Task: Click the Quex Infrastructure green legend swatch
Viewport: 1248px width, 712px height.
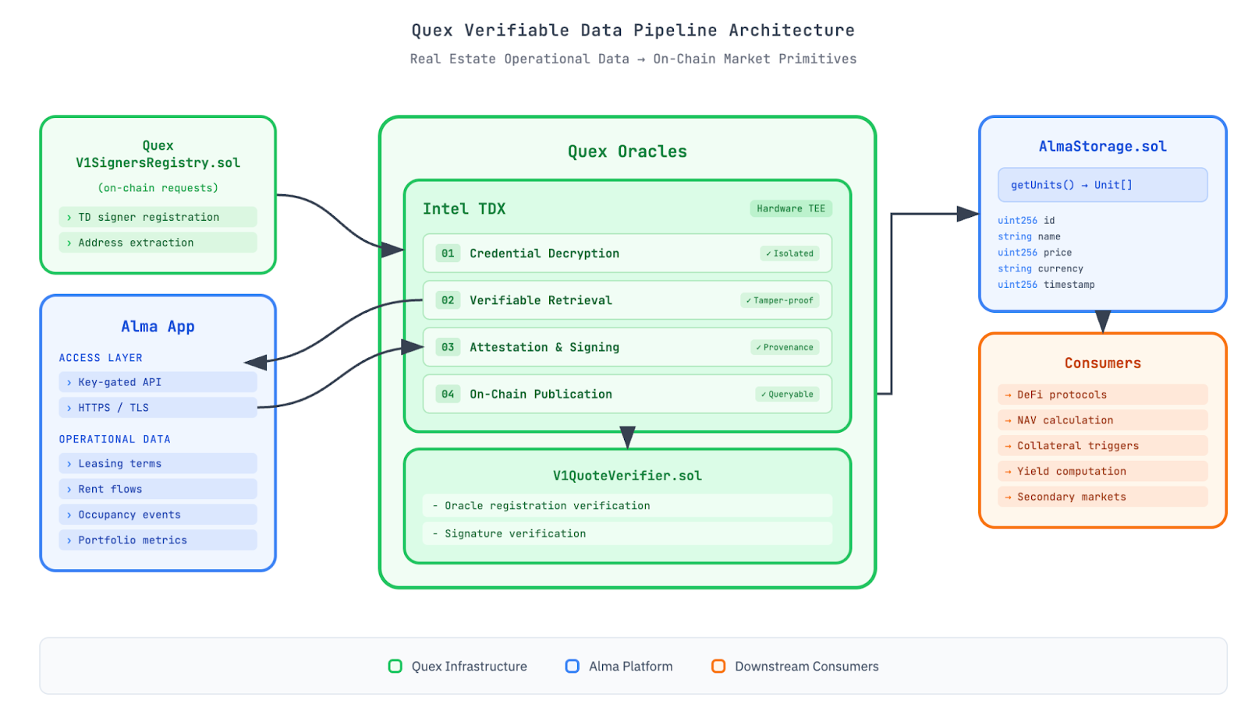Action: (395, 666)
